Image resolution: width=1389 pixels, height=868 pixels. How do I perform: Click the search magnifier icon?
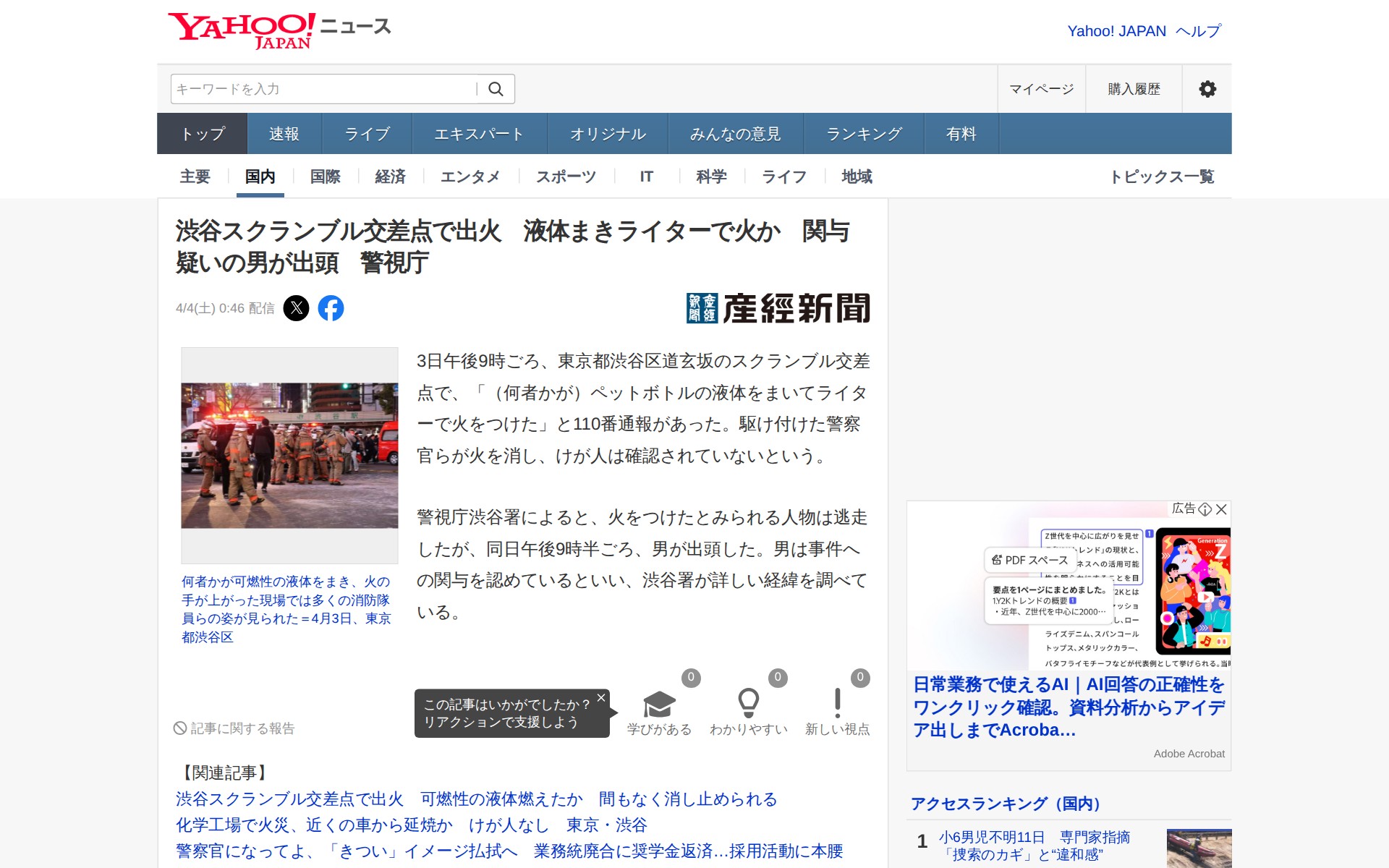tap(496, 89)
